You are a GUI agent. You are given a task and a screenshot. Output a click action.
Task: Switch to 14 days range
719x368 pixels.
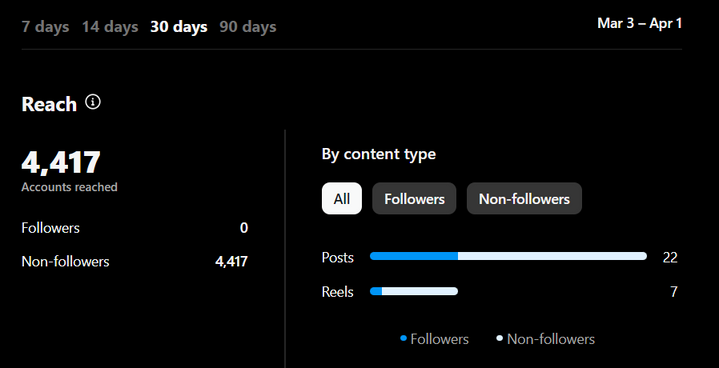click(110, 27)
